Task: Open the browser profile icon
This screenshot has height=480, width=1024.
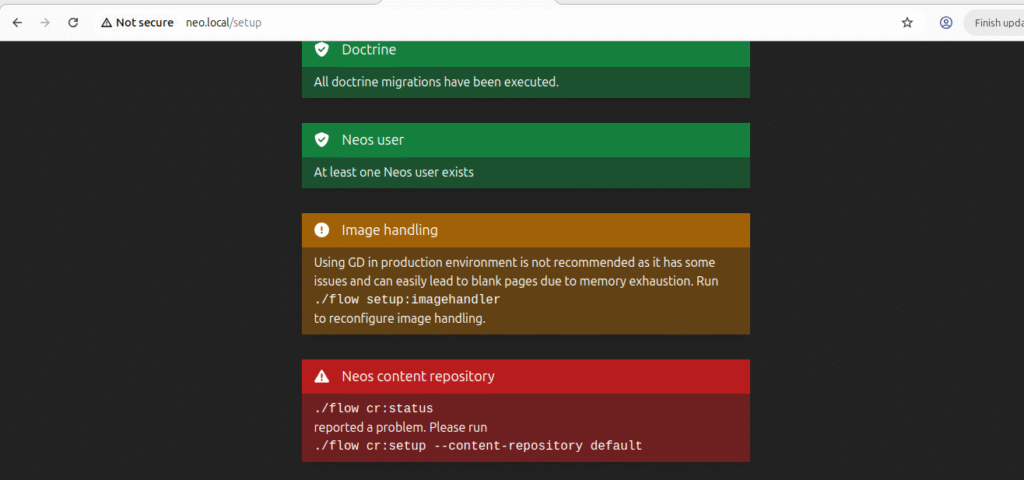Action: (946, 22)
